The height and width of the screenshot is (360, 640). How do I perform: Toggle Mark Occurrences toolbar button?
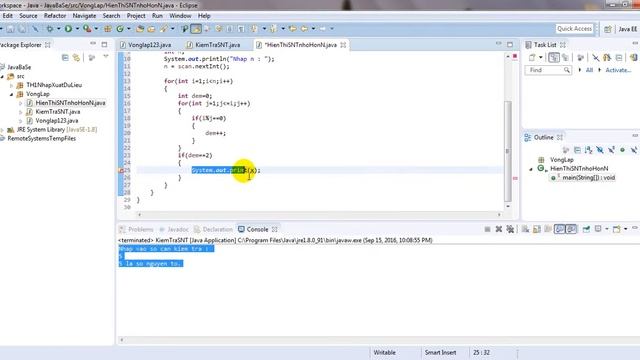click(196, 29)
